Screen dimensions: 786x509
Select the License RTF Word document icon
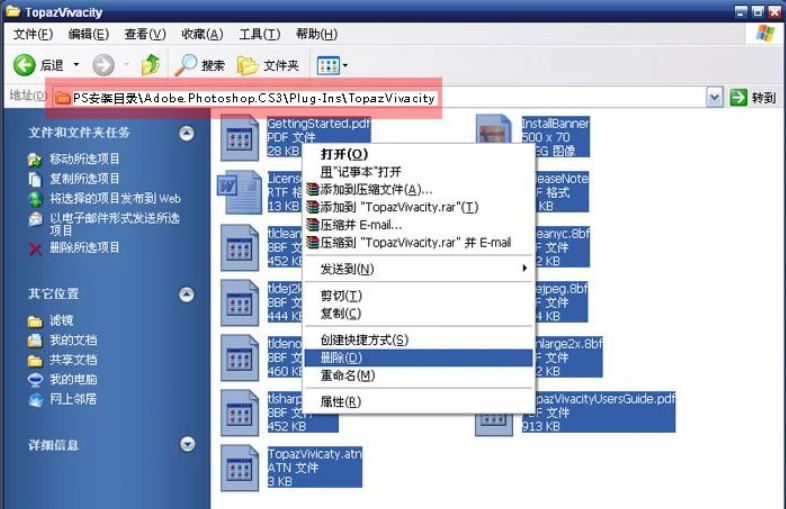tap(240, 193)
